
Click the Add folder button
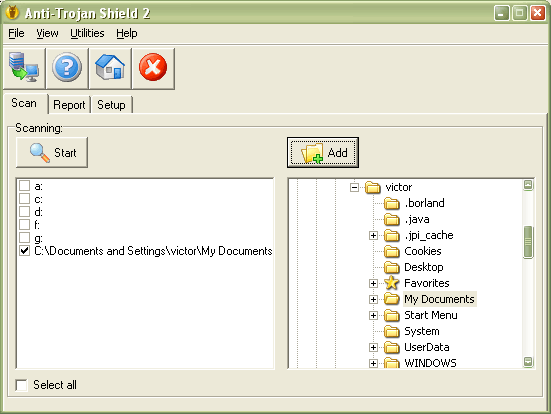tap(323, 153)
